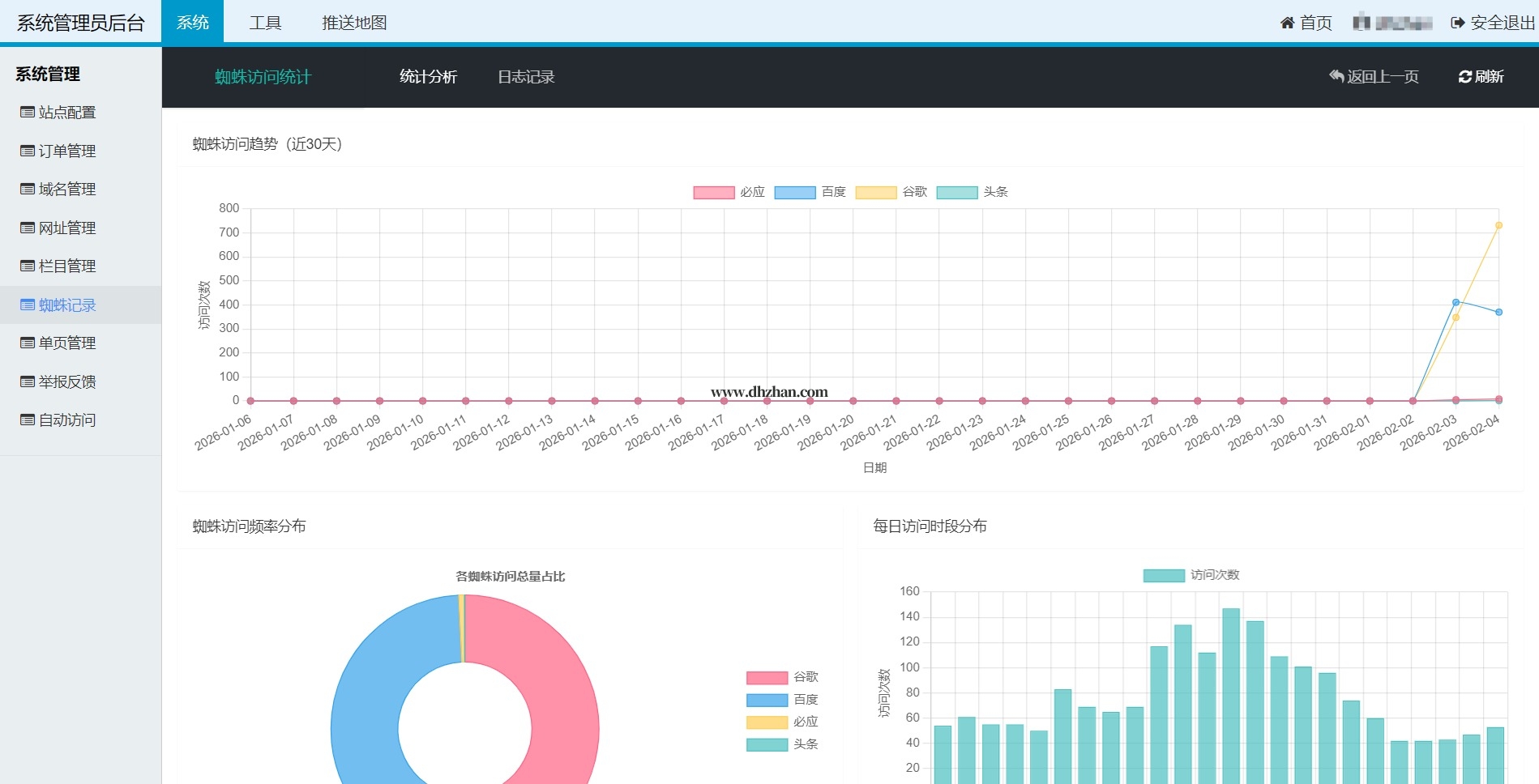Toggle 访问次数 legend in hourly bar chart
This screenshot has height=784, width=1539.
point(1164,575)
